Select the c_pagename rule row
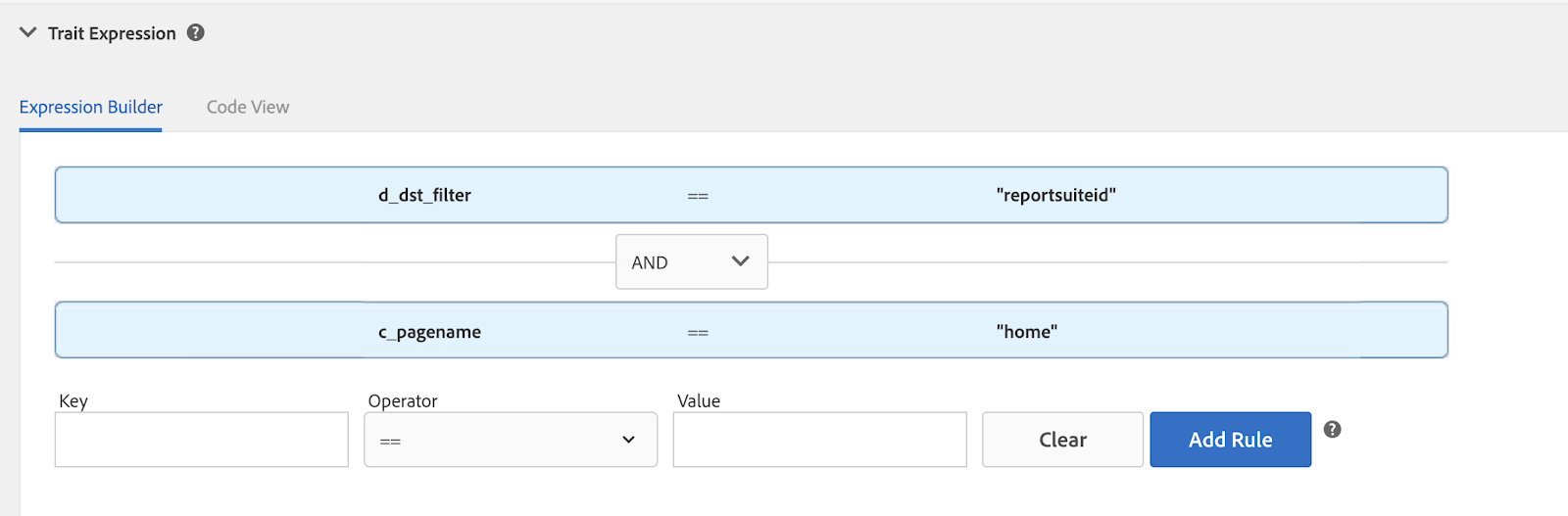 pos(752,330)
